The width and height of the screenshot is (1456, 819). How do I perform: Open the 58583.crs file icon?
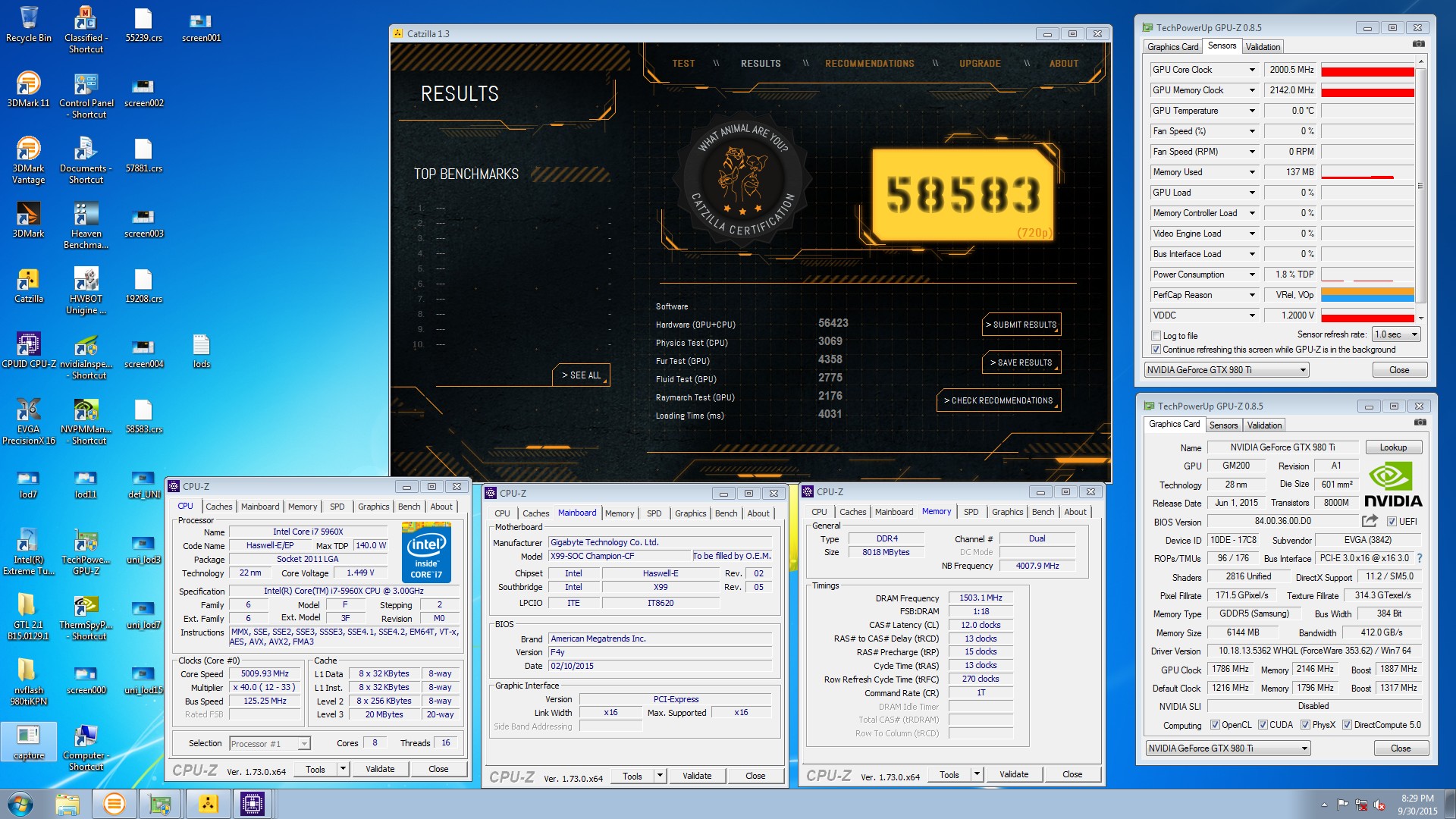click(143, 416)
